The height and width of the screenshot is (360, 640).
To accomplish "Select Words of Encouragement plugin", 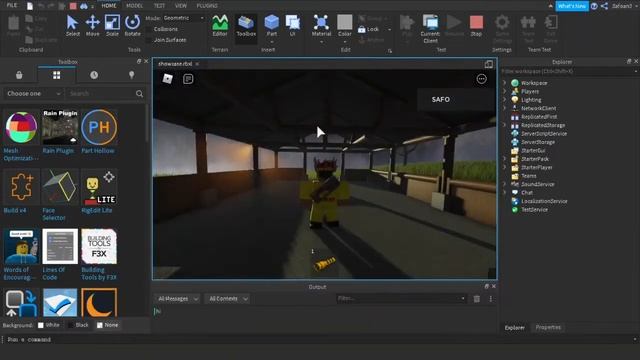I will tap(21, 246).
